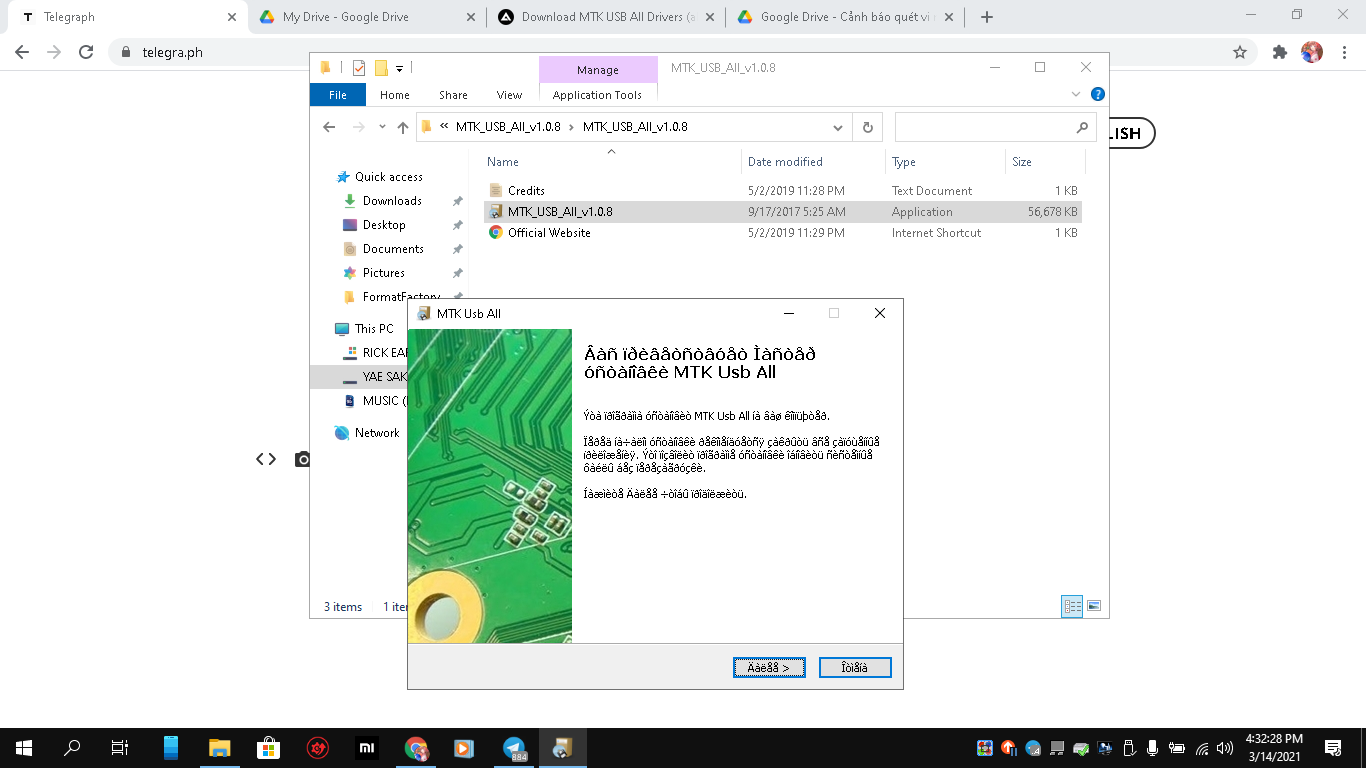
Task: Open Windows taskbar search
Action: pos(72,748)
